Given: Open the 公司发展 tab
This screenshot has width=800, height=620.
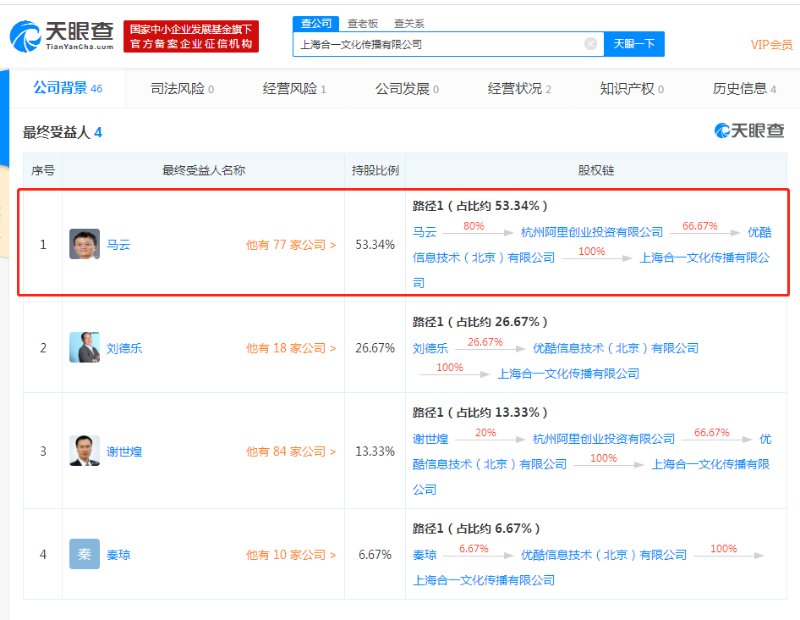Looking at the screenshot, I should [x=407, y=89].
